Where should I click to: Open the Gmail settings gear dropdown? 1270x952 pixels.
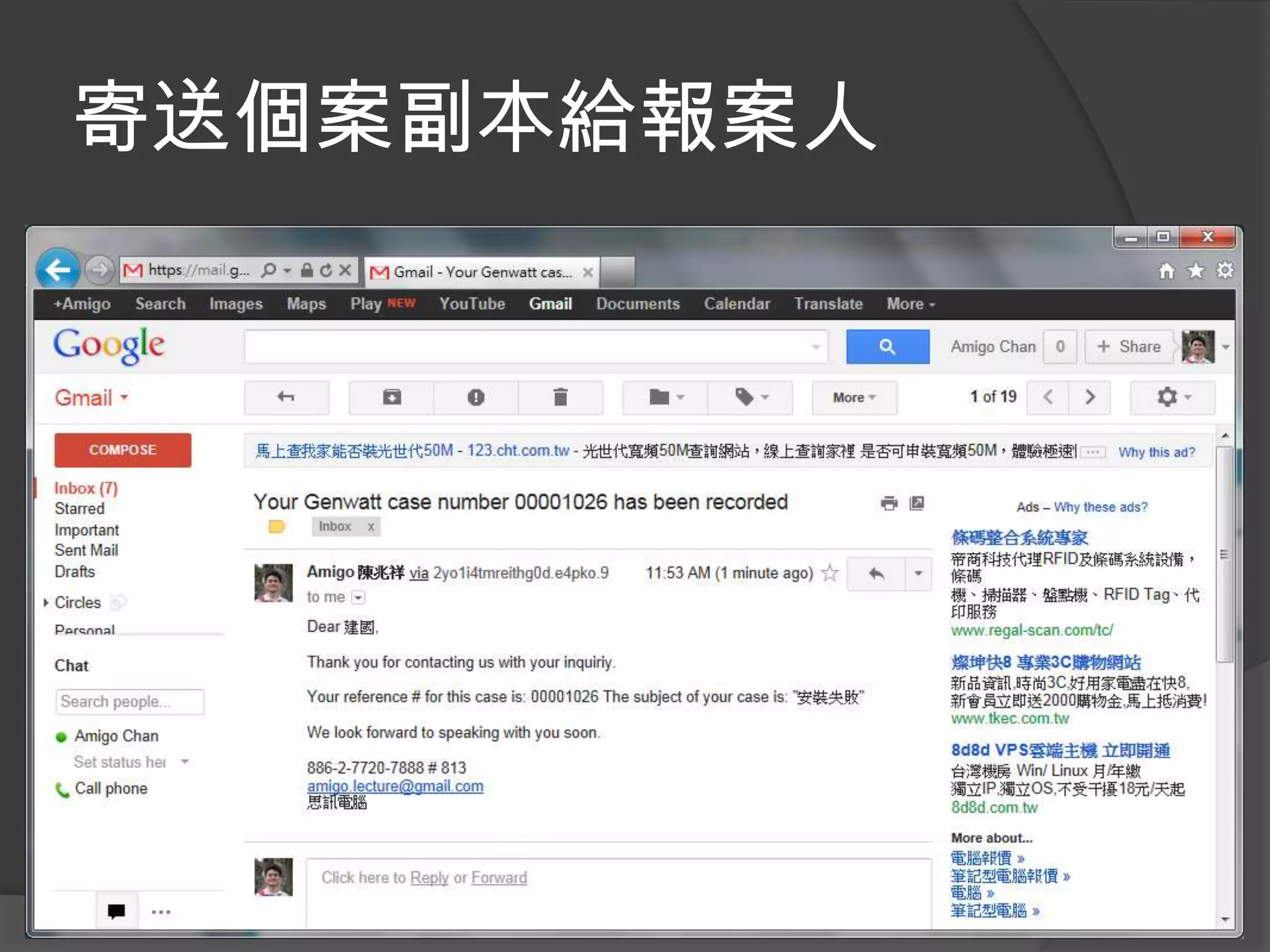(x=1173, y=397)
